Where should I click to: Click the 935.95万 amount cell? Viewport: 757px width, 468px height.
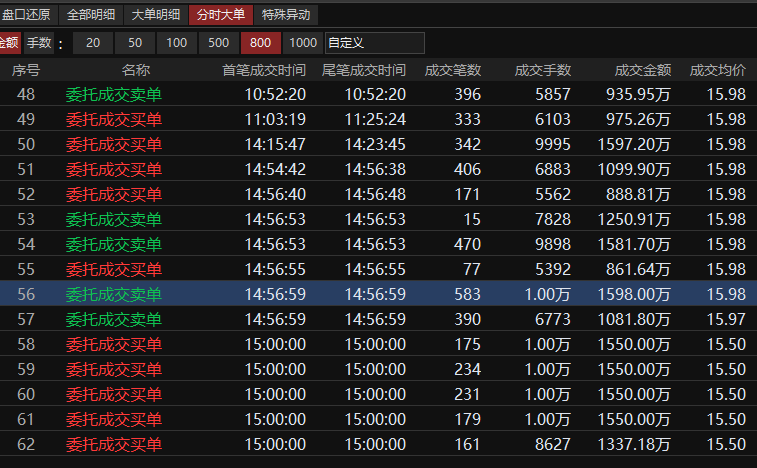(x=638, y=94)
